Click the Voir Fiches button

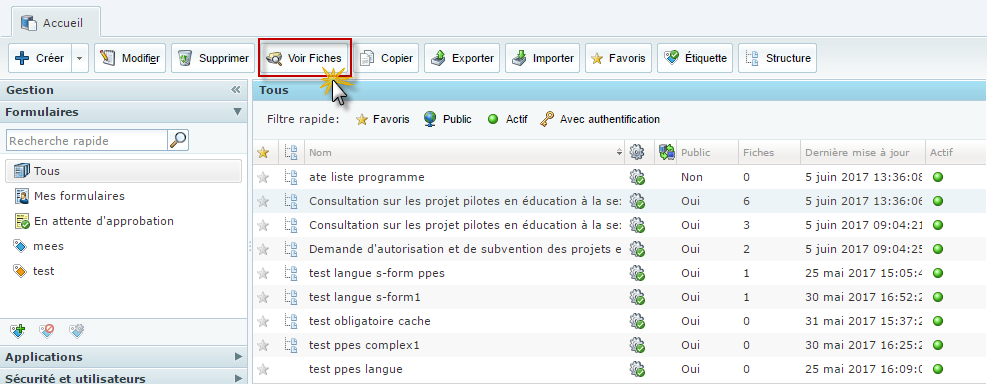coord(305,58)
